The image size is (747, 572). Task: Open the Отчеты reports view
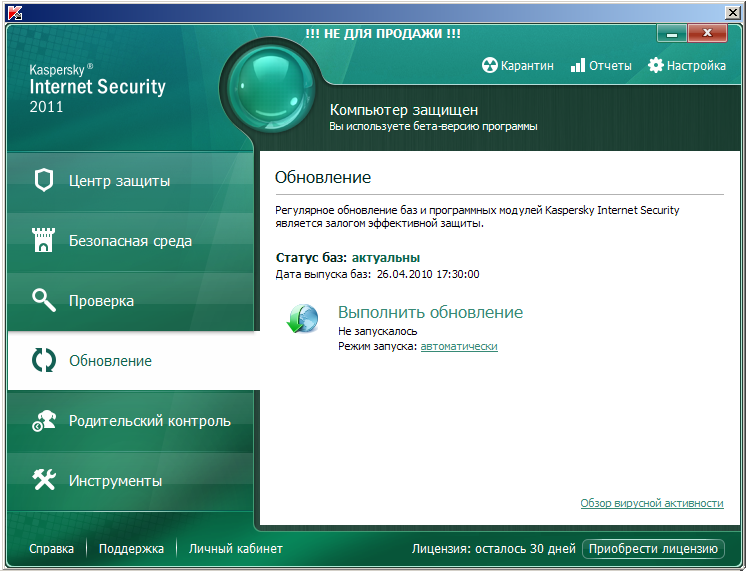[x=601, y=65]
